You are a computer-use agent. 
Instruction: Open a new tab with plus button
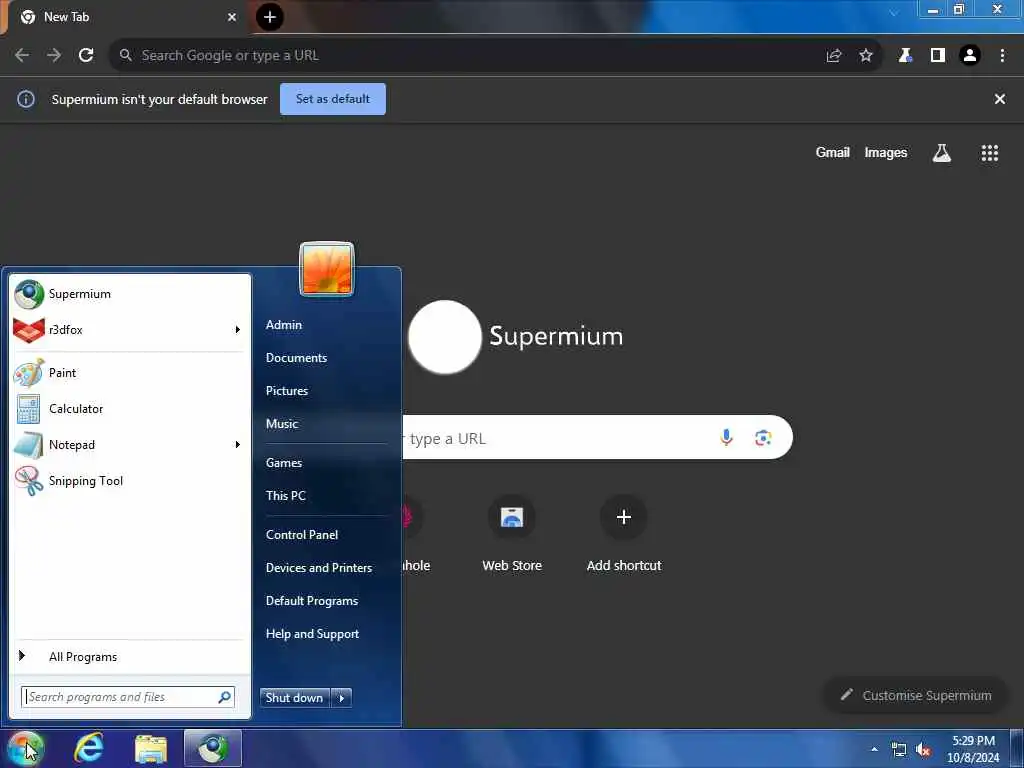point(270,17)
